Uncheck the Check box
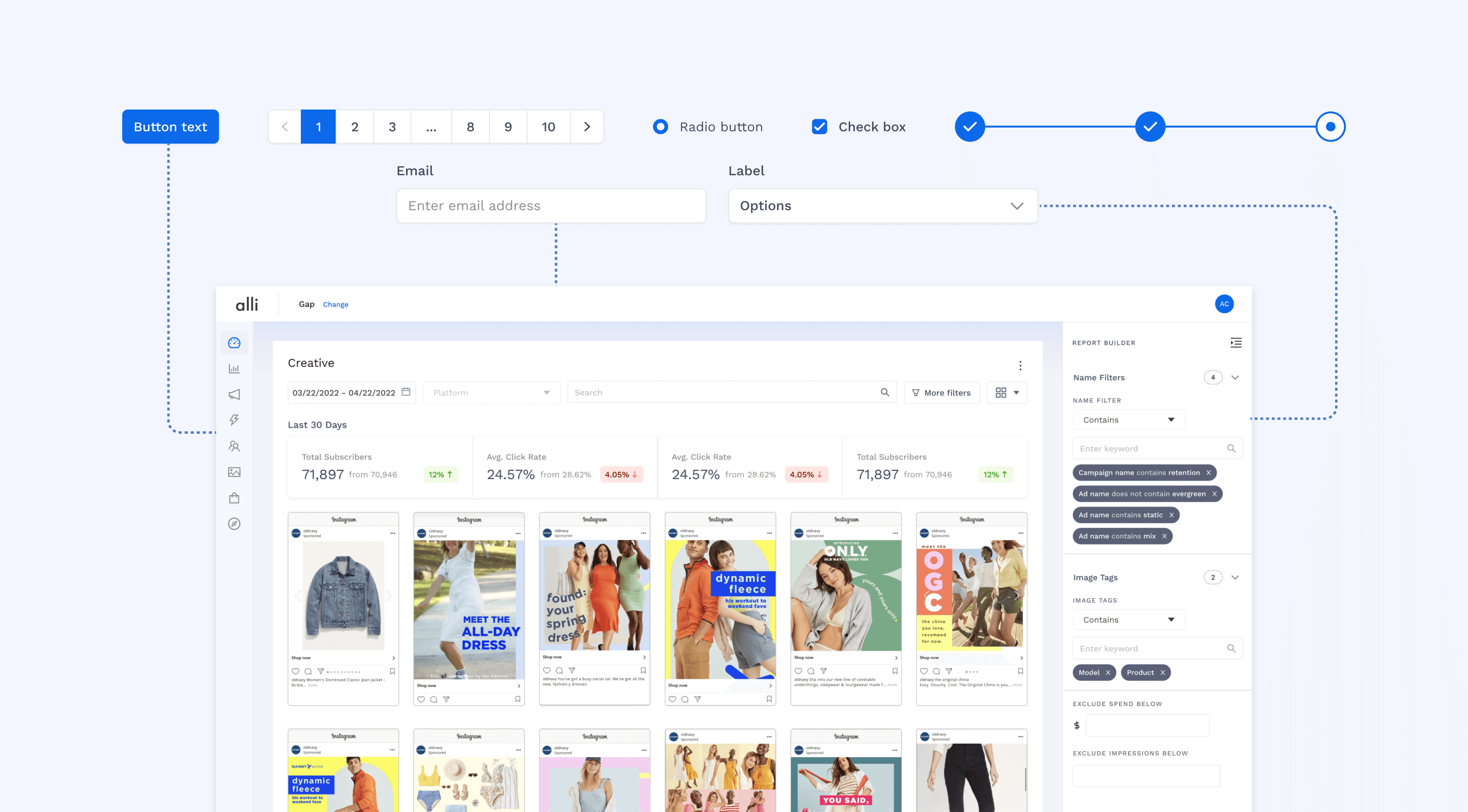Viewport: 1468px width, 812px height. 819,127
